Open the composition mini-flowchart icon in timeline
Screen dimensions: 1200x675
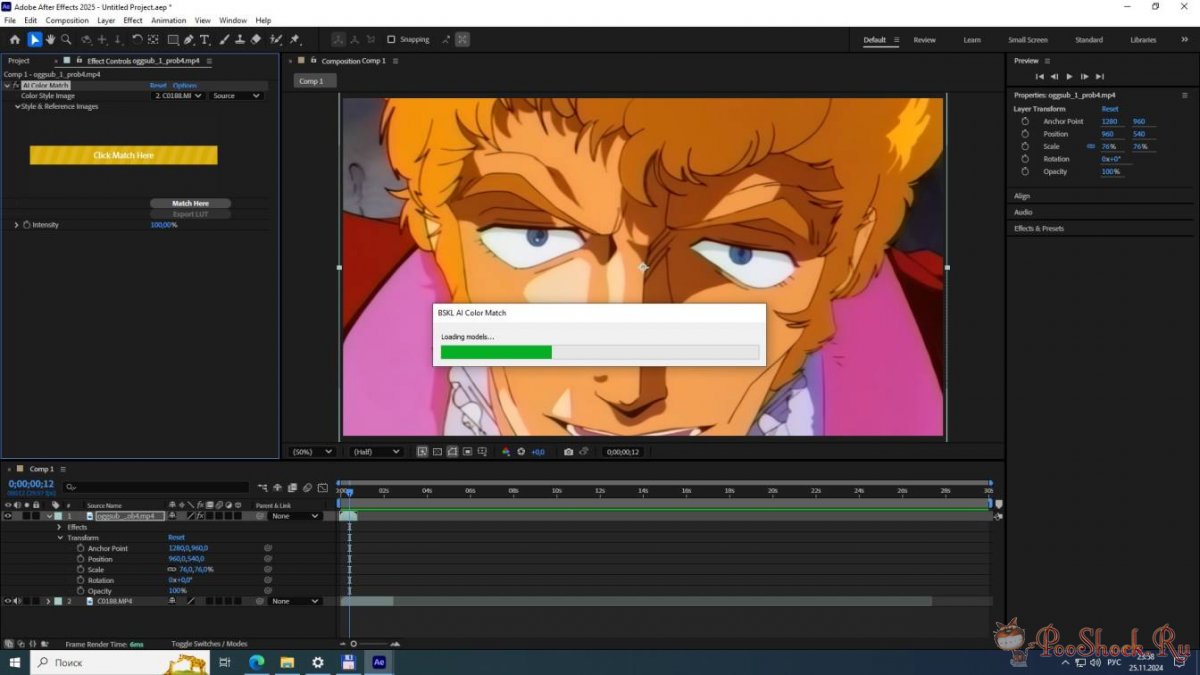[x=263, y=487]
